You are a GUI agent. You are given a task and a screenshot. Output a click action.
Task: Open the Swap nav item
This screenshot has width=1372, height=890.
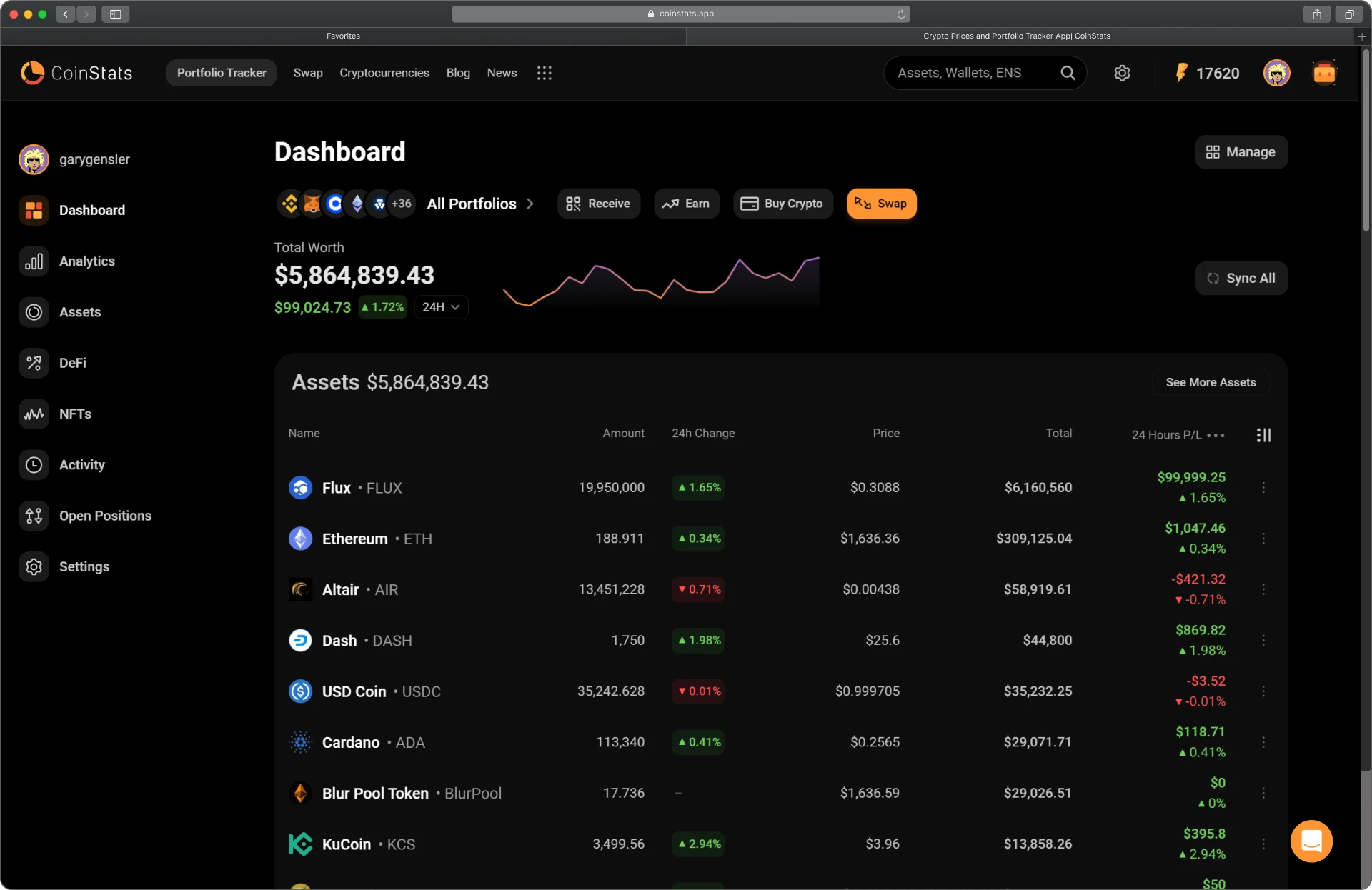coord(308,73)
